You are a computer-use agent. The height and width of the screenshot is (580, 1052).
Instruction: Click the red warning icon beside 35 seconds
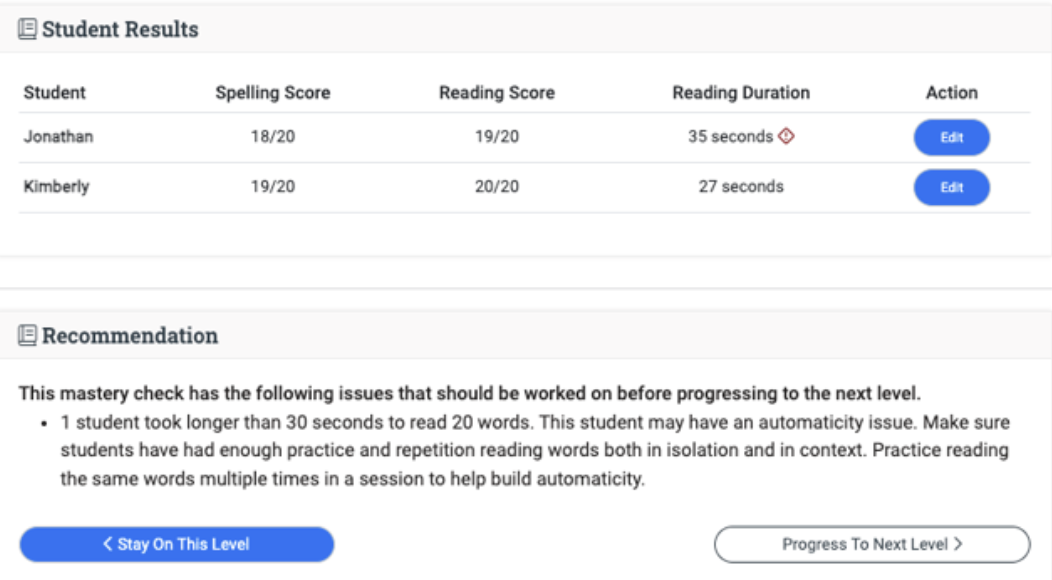pyautogui.click(x=786, y=136)
